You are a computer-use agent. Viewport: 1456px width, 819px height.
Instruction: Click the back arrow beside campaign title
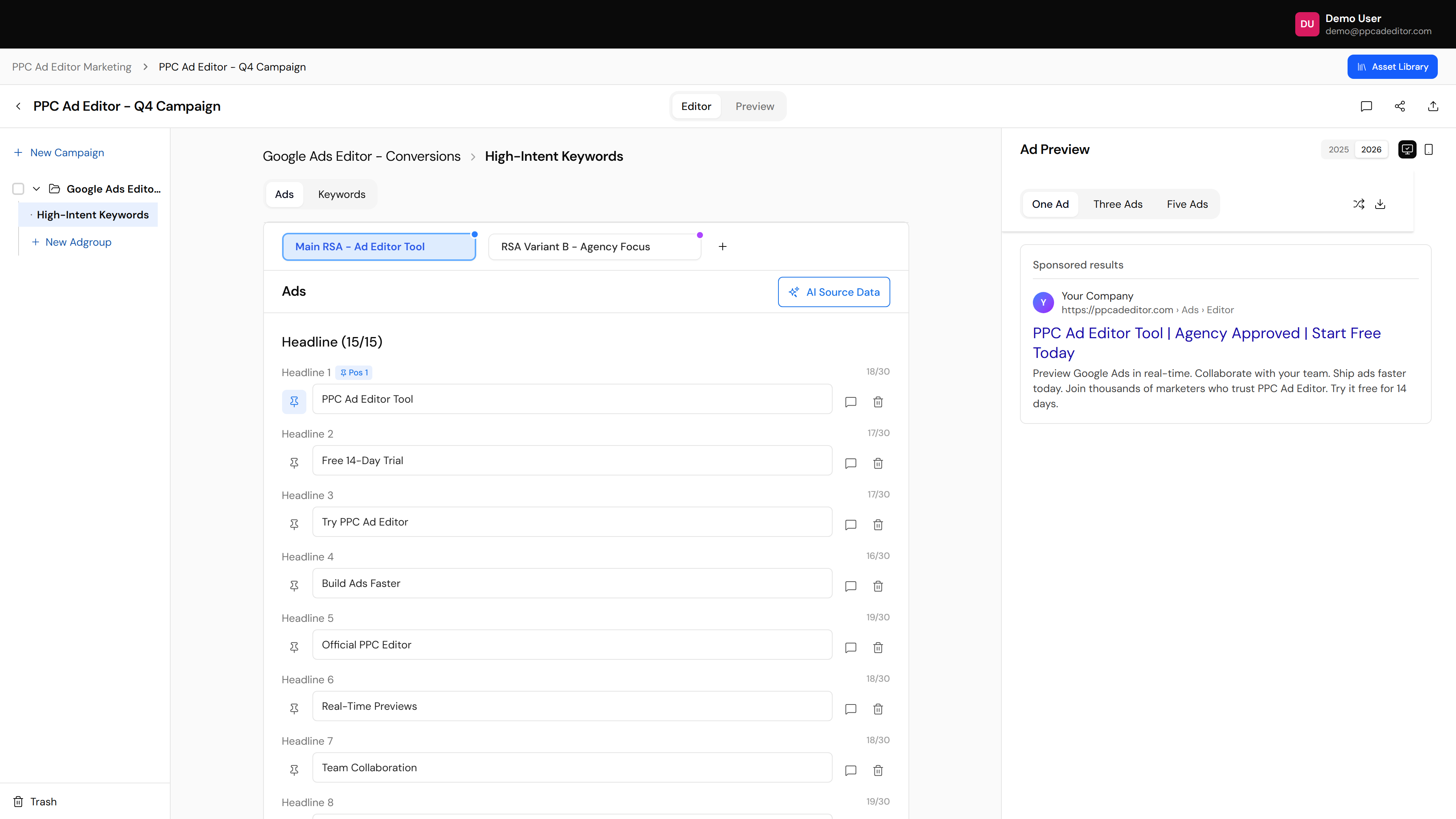18,106
